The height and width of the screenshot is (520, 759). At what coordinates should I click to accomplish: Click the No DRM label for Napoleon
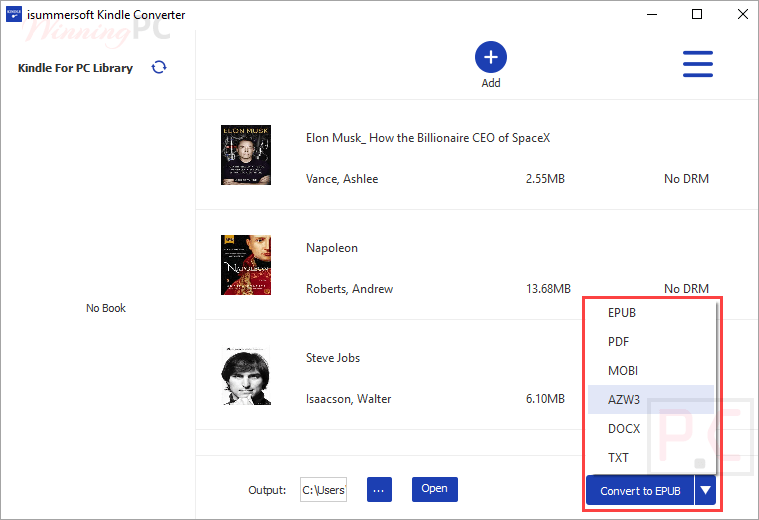point(686,289)
